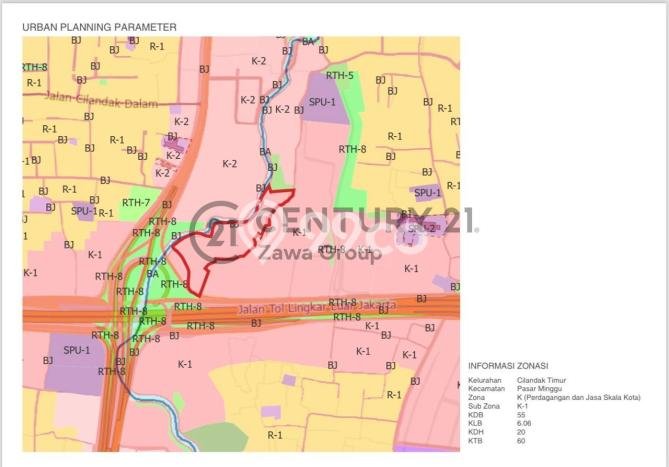Click the K-1 value next to Sub Zona
Image resolution: width=669 pixels, height=467 pixels.
[x=522, y=406]
